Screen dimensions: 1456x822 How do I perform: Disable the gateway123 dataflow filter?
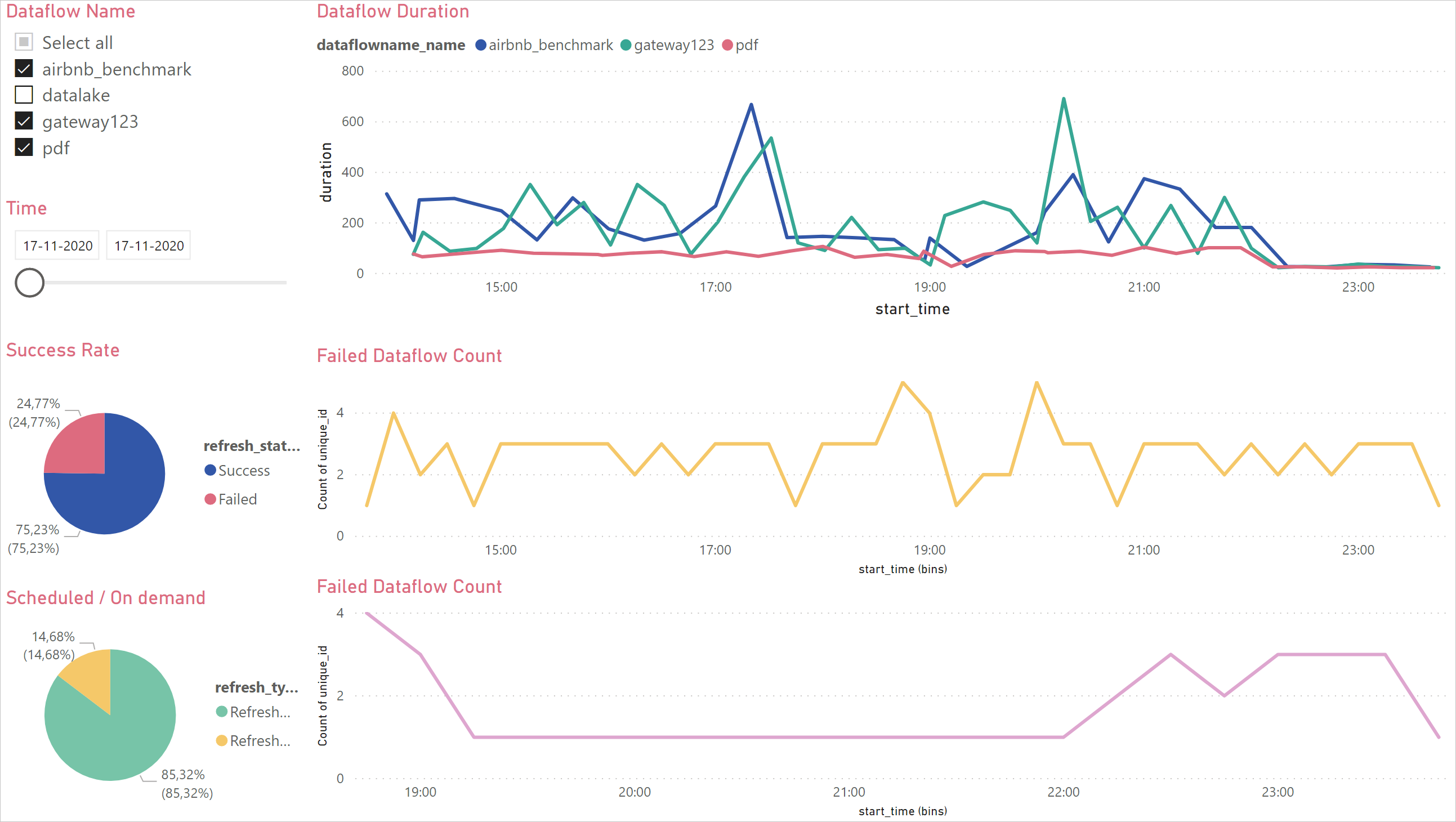tap(24, 121)
